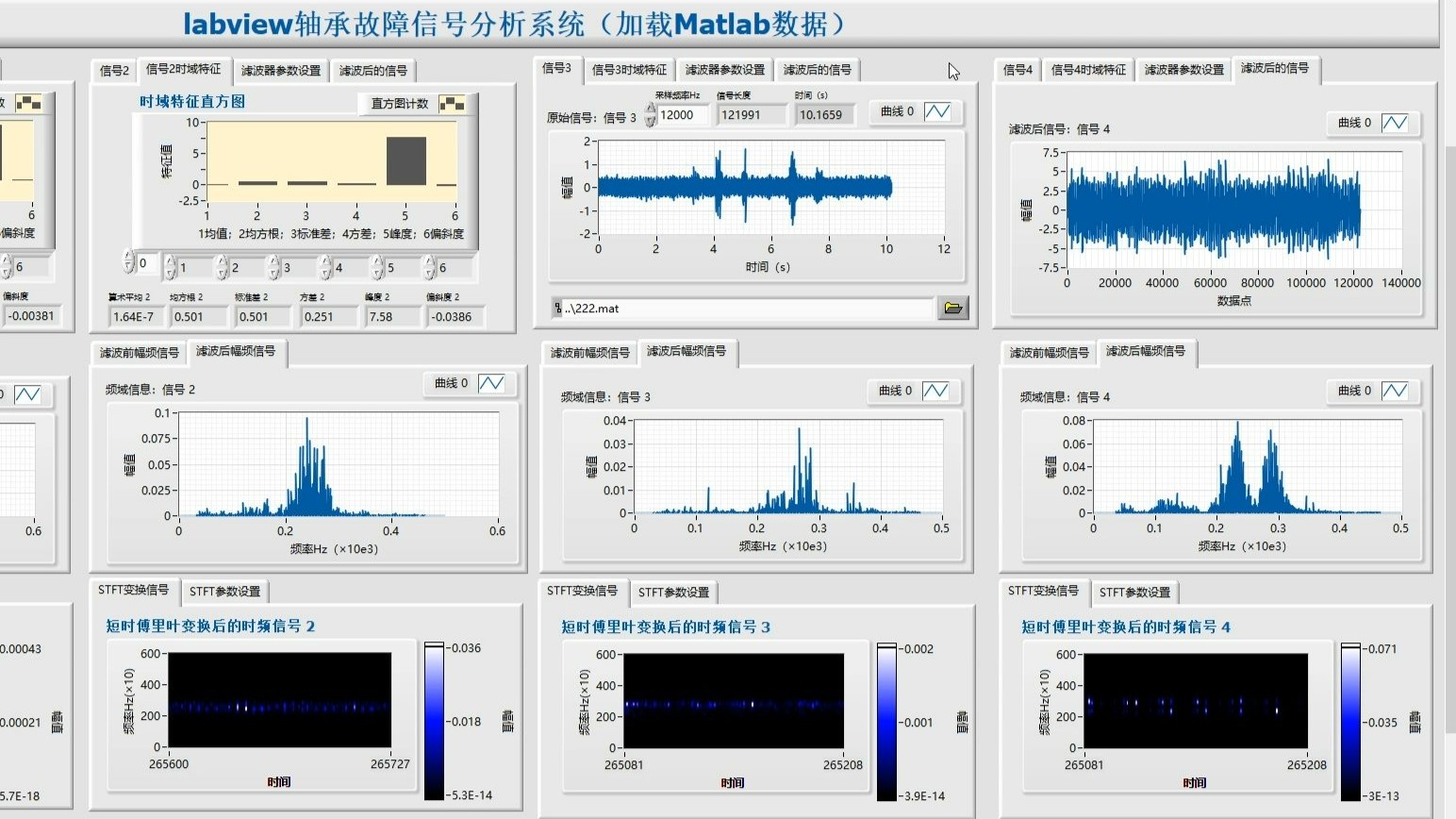Click the 时间 (s) field showing 10.1659
1456x819 pixels.
pos(824,115)
